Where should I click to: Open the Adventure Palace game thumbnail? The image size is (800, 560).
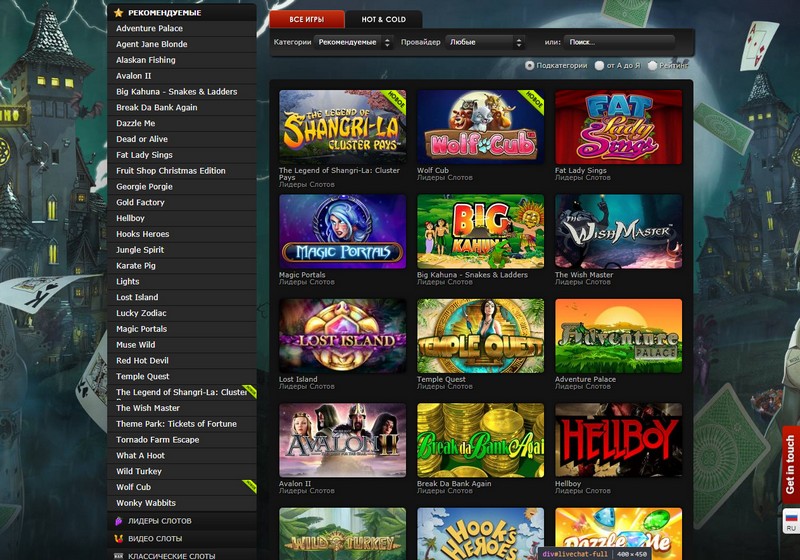618,336
